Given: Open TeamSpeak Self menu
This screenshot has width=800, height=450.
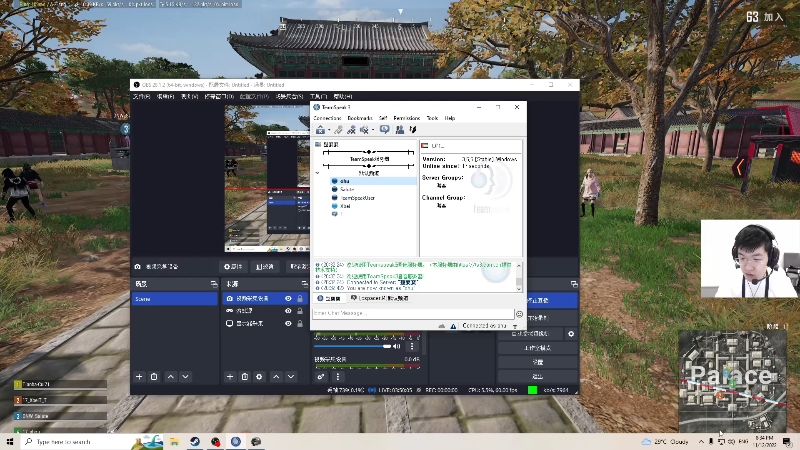Looking at the screenshot, I should [383, 118].
